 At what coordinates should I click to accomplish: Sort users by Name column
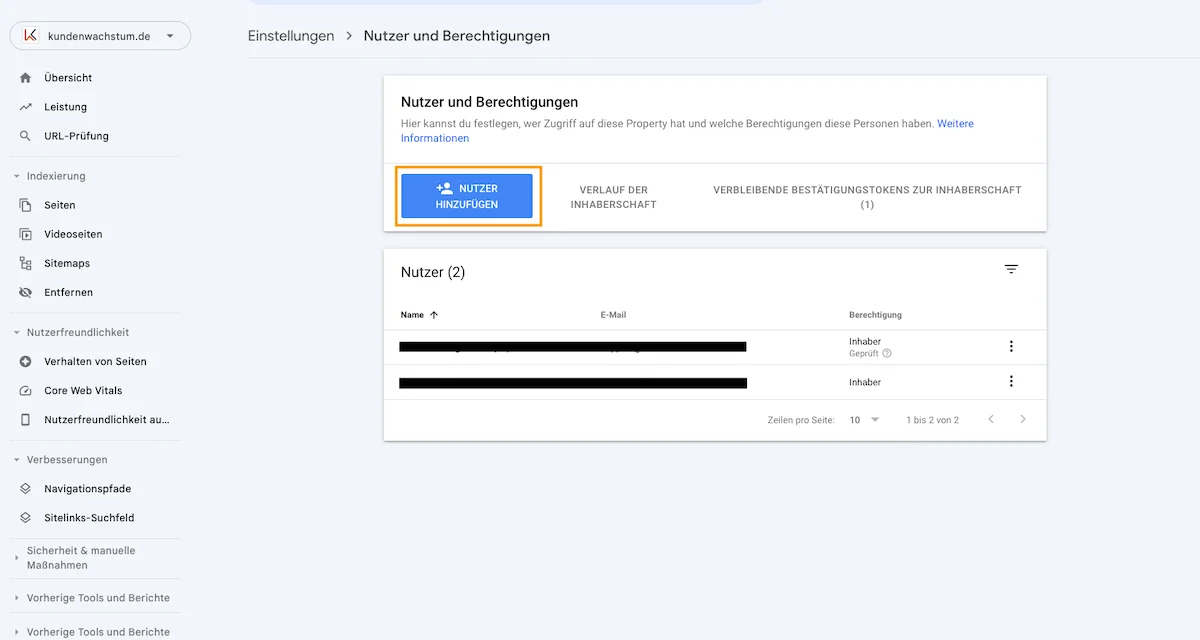pos(419,314)
